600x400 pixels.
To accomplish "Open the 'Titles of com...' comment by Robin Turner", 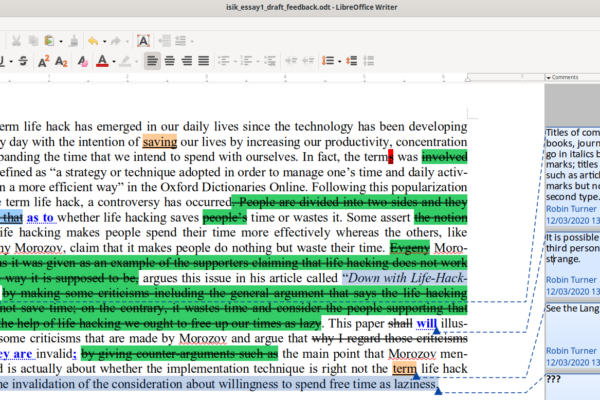I will (x=572, y=177).
